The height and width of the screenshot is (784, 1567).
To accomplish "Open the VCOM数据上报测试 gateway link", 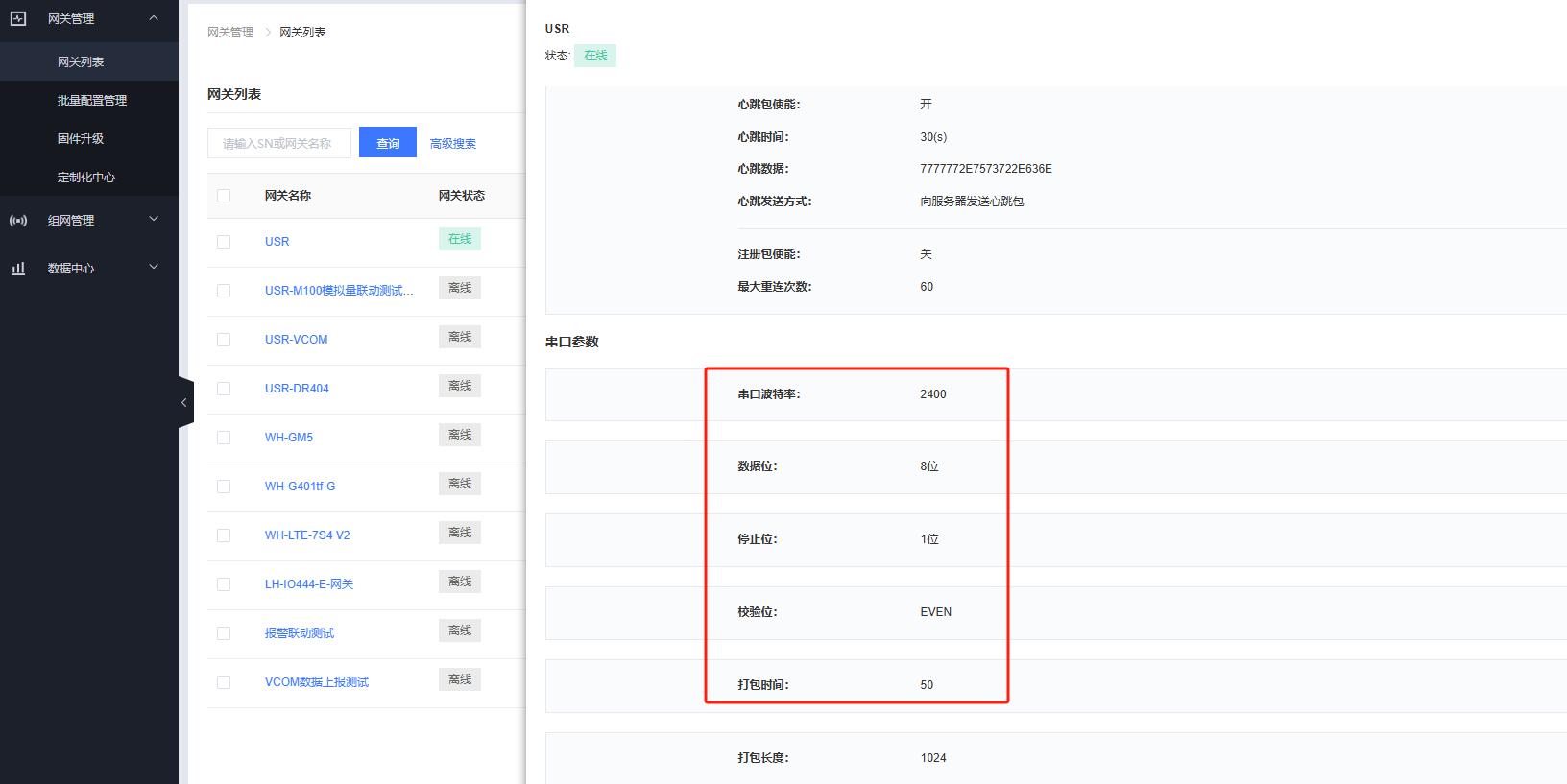I will point(317,682).
